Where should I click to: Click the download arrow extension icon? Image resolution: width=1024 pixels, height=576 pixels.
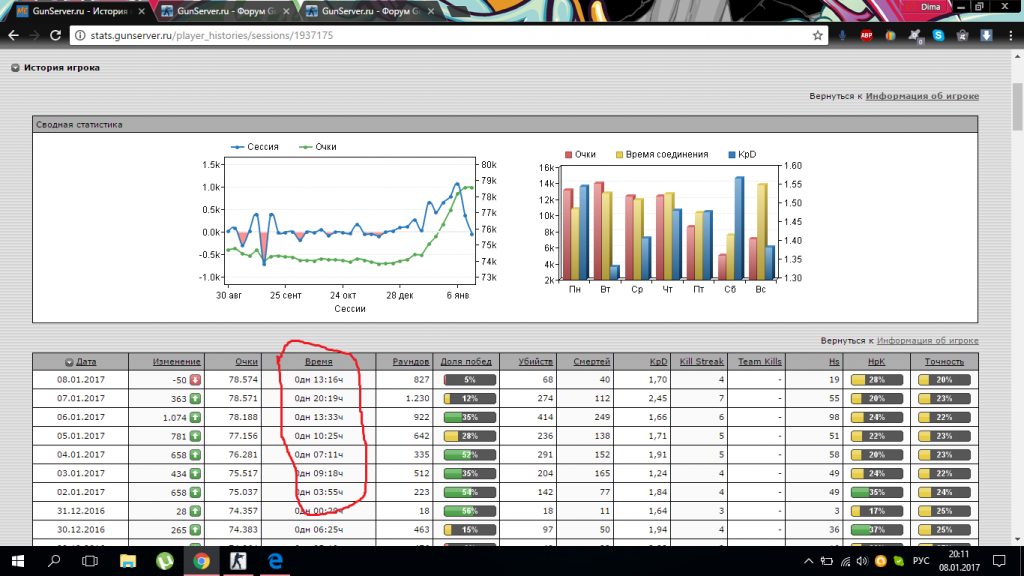986,35
